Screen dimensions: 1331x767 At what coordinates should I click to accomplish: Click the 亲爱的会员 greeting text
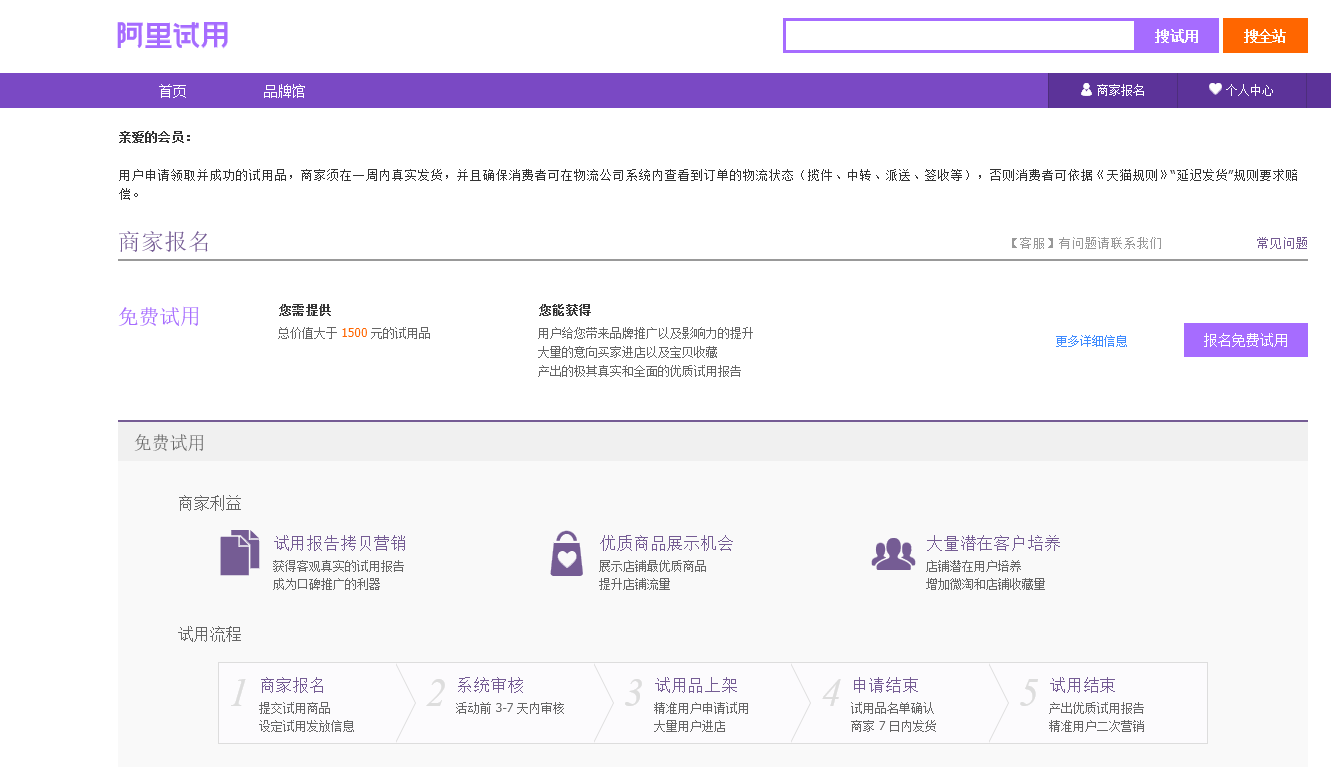pyautogui.click(x=155, y=138)
